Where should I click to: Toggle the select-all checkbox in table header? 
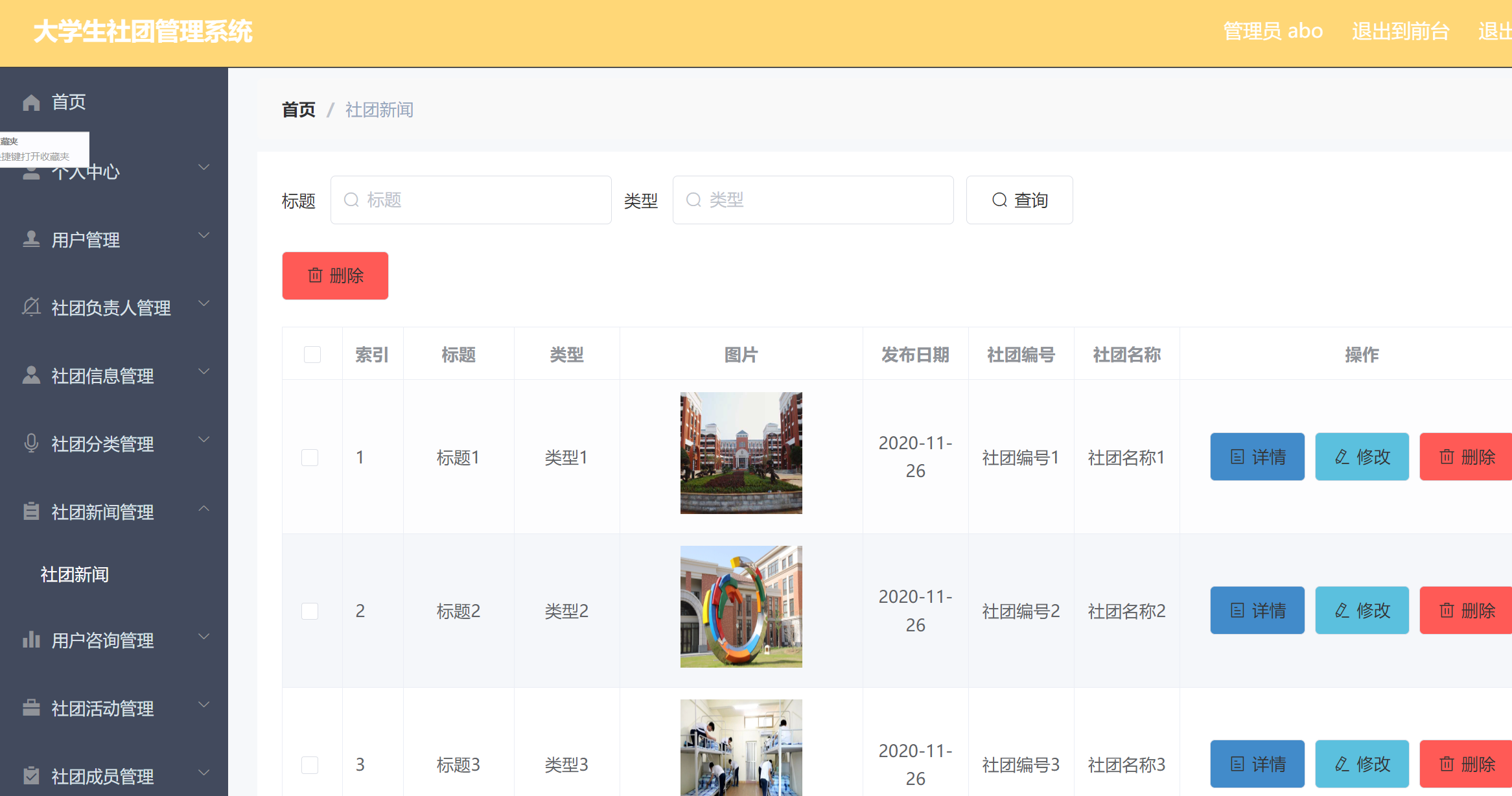click(312, 355)
